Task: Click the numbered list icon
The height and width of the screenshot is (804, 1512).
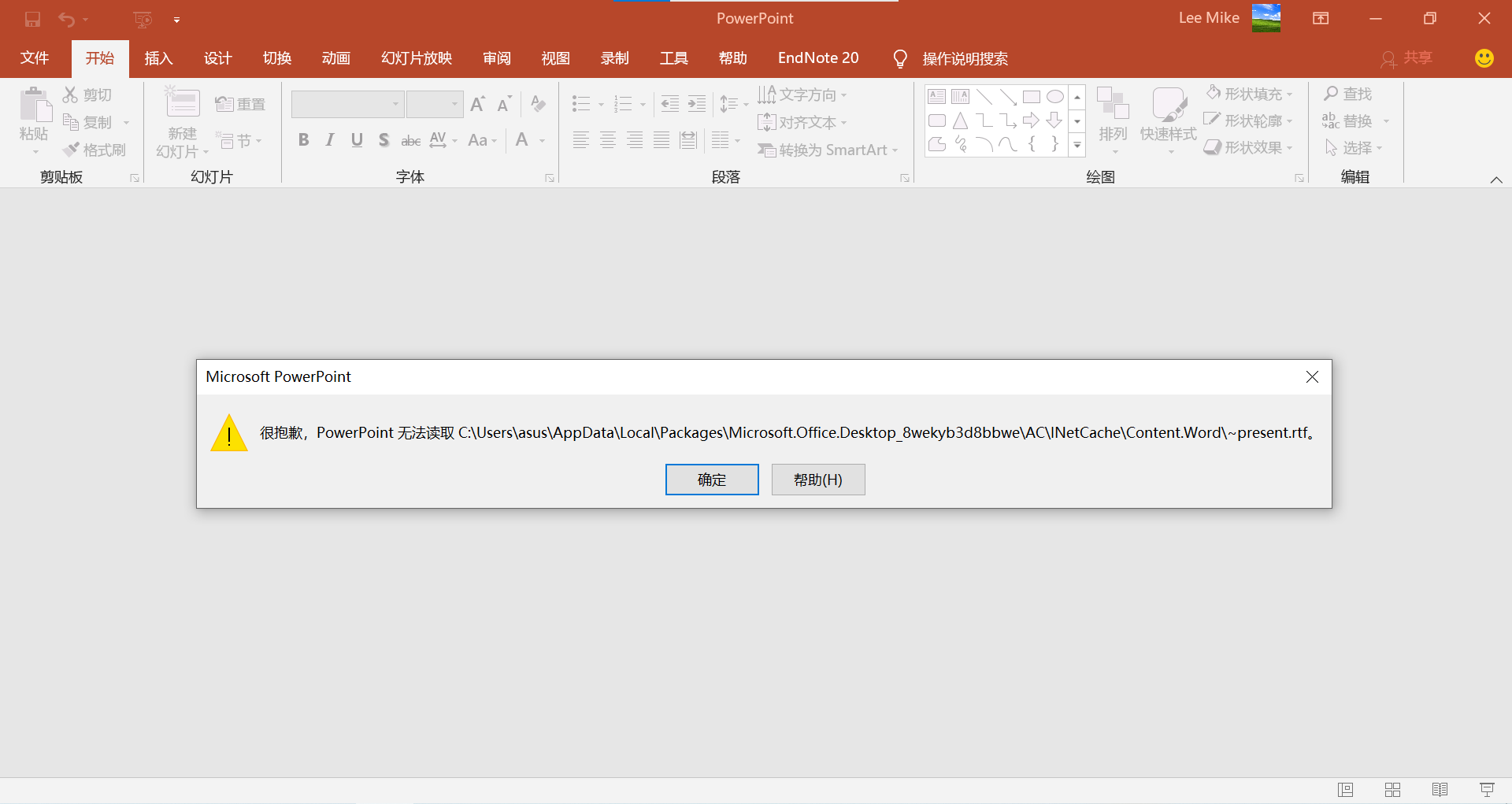Action: click(x=623, y=103)
